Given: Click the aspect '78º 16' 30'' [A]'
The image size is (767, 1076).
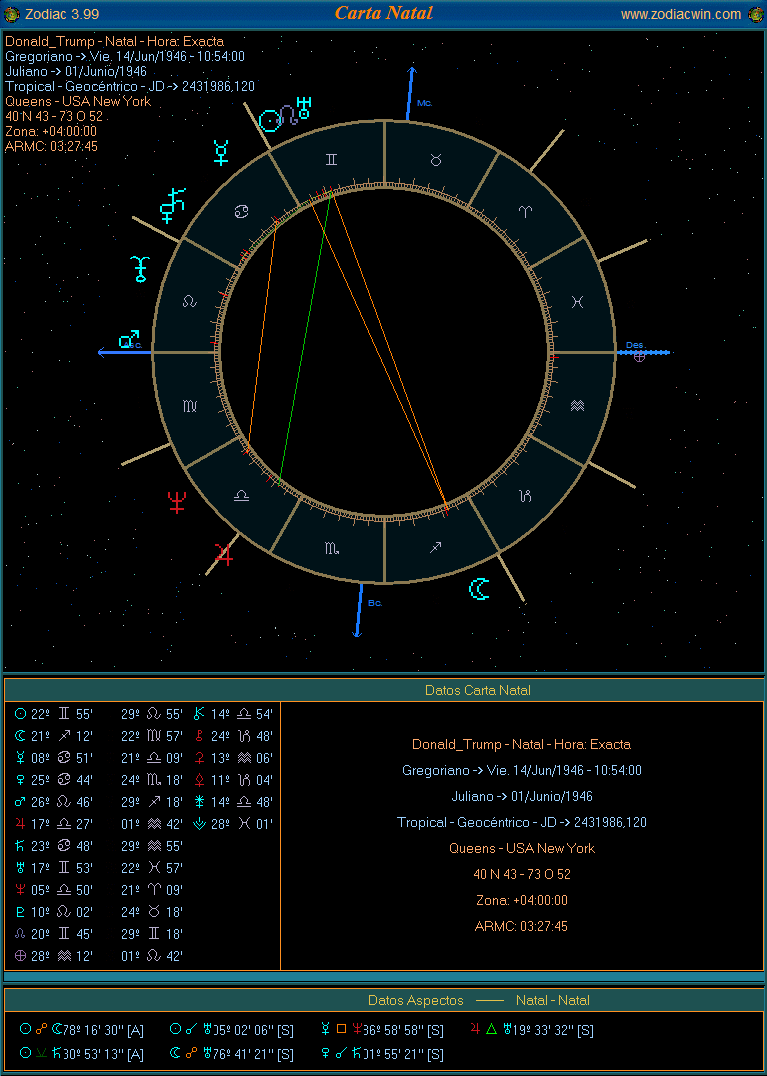Looking at the screenshot, I should (81, 1029).
